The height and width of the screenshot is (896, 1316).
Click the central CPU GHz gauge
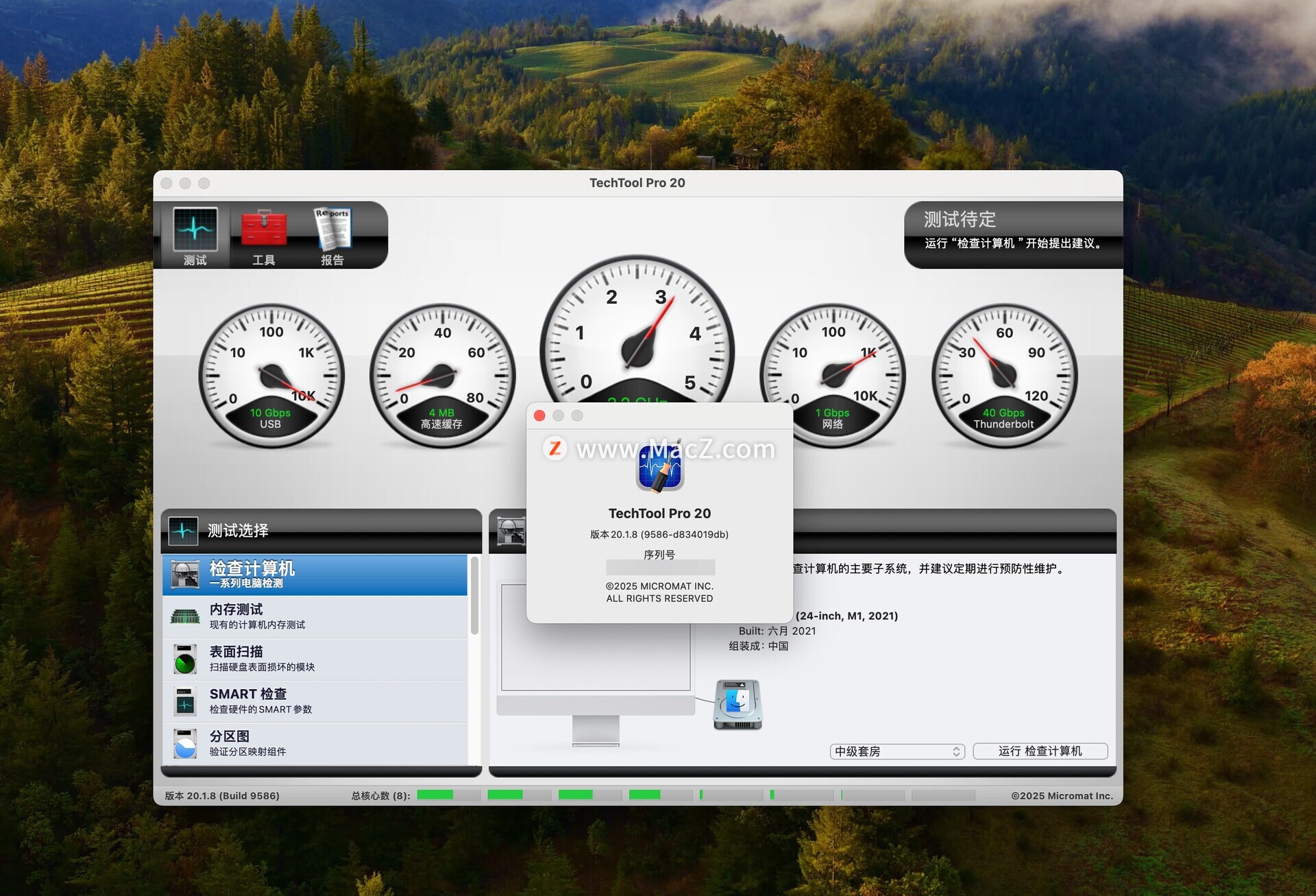[637, 329]
